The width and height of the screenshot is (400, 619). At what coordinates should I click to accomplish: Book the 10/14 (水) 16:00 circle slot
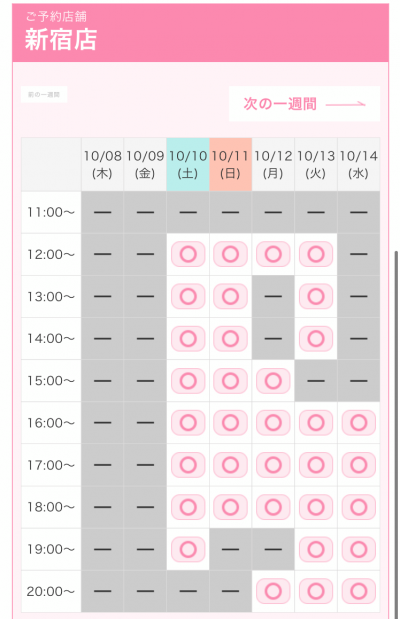click(x=359, y=423)
